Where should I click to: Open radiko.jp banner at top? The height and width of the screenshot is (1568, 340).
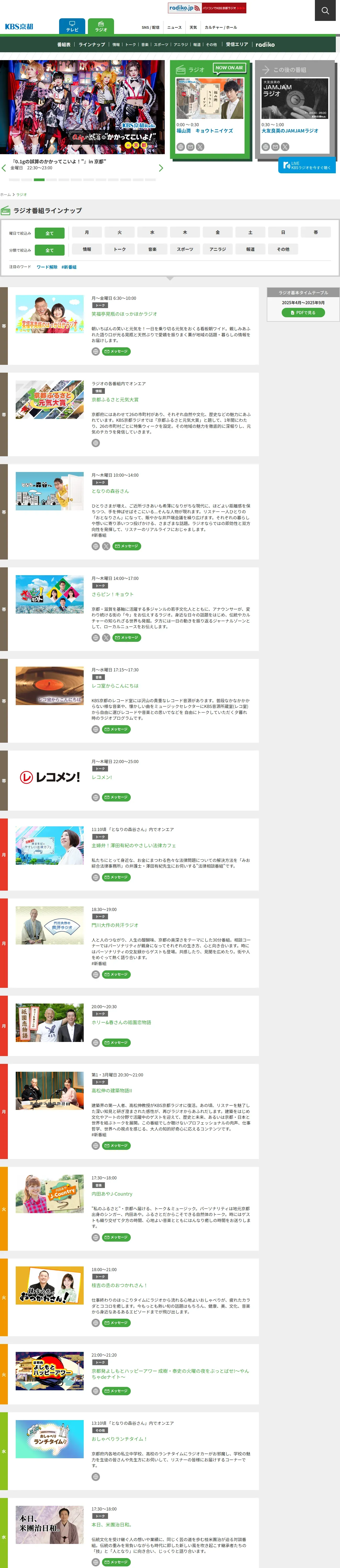click(x=207, y=8)
